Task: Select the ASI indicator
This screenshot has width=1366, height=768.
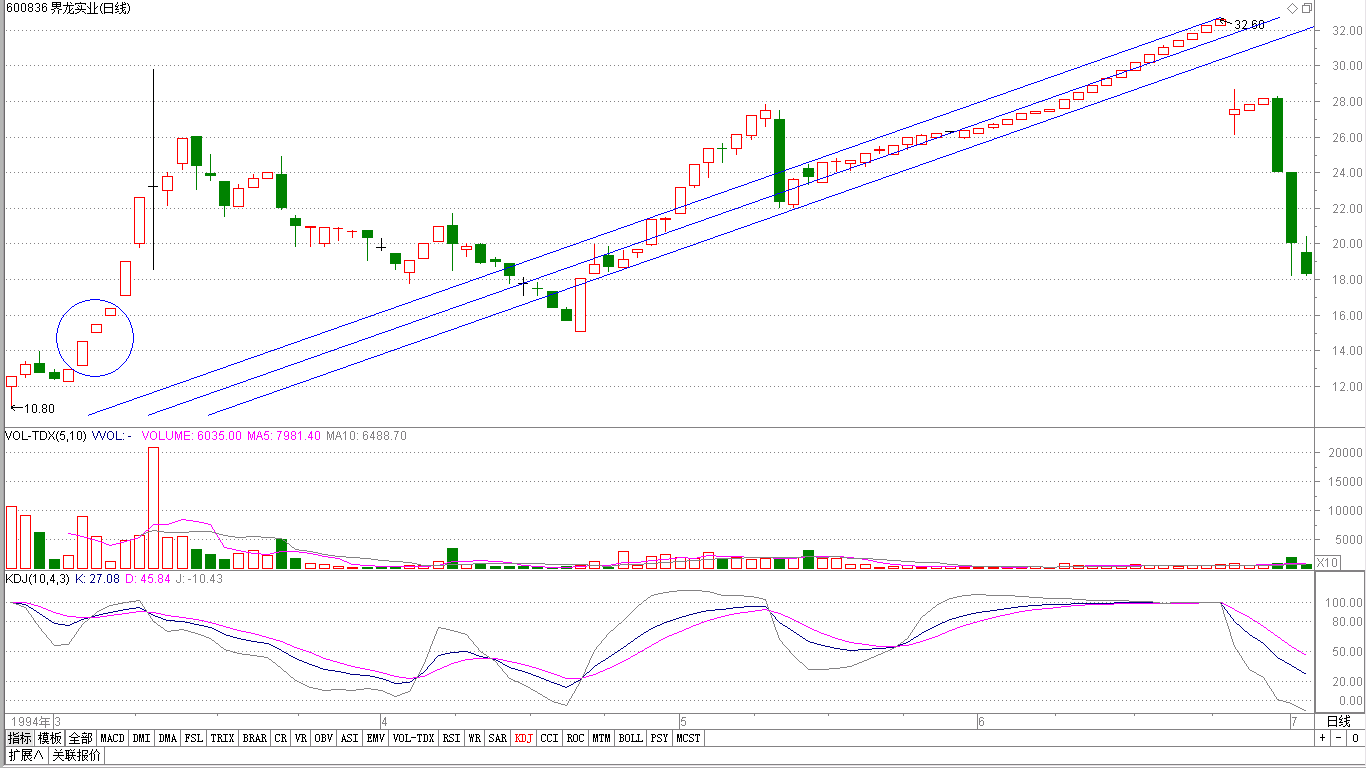Action: tap(349, 738)
